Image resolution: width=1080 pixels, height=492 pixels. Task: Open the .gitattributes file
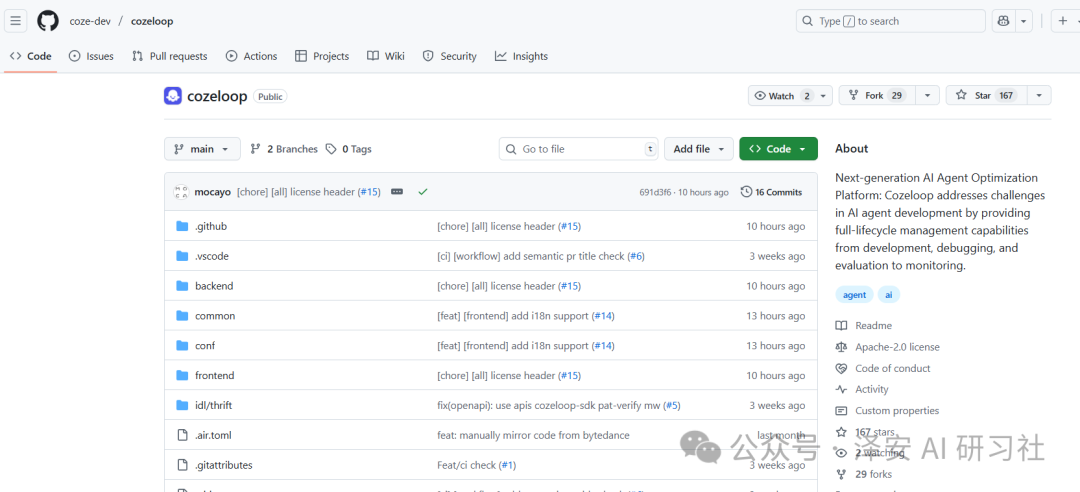(224, 465)
